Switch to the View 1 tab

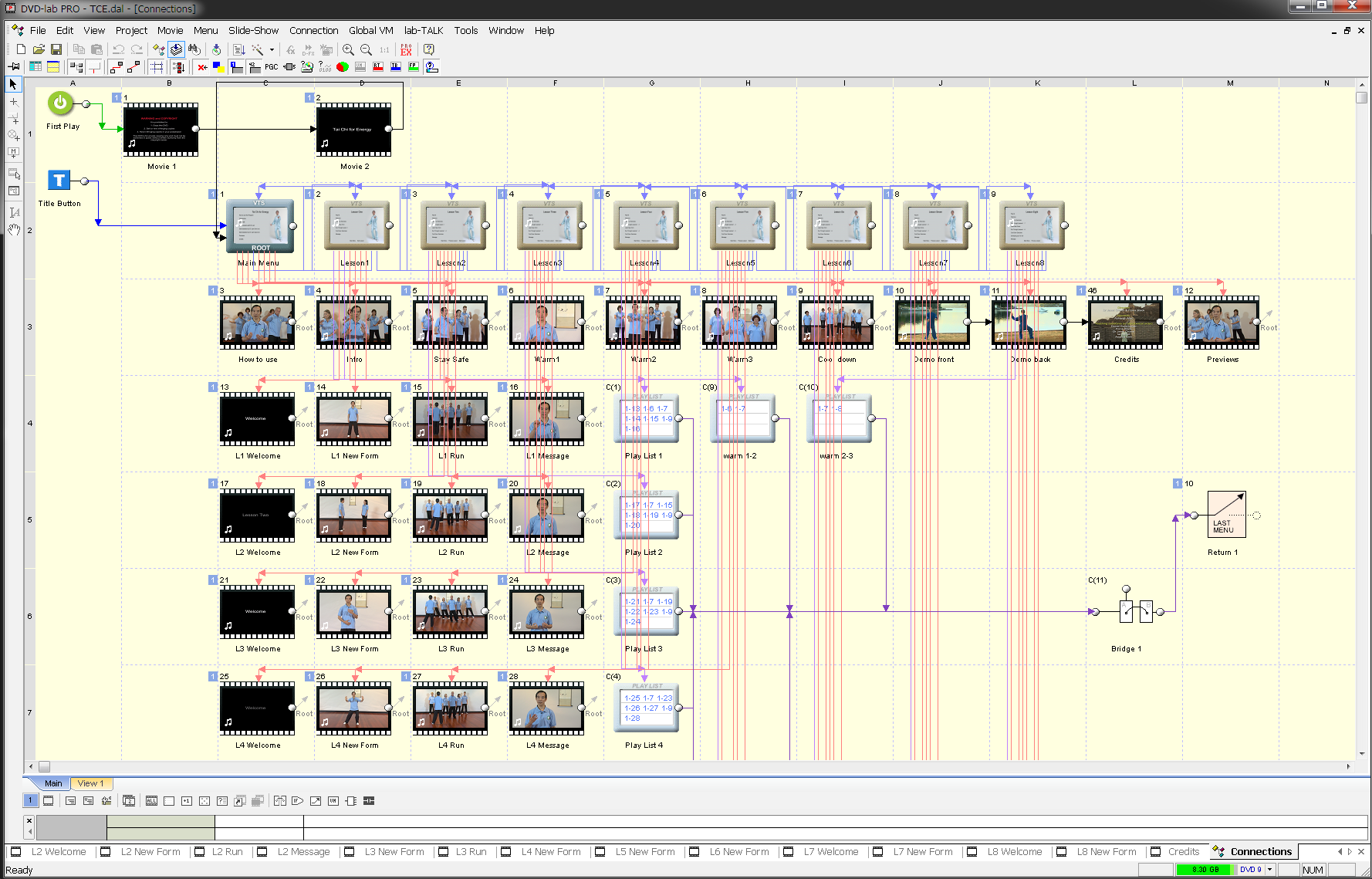(x=90, y=783)
